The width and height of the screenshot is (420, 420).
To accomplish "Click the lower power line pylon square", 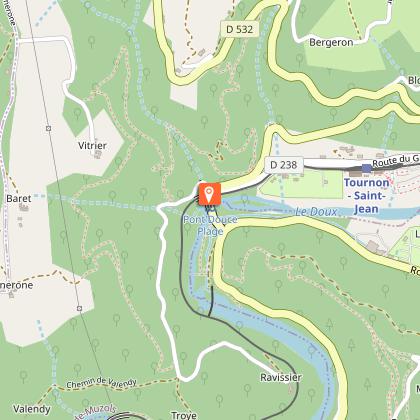I will point(79,309).
